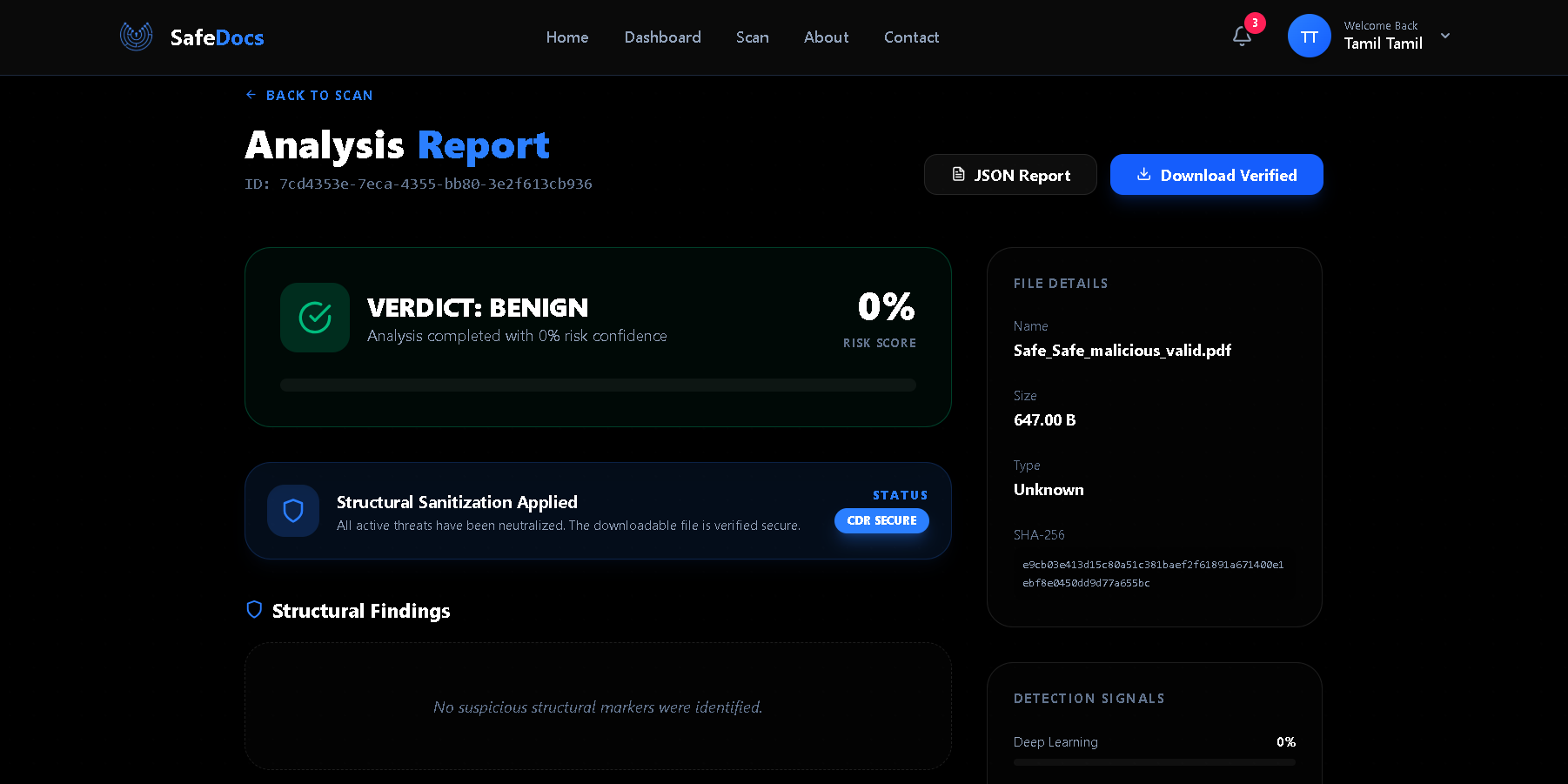1568x784 pixels.
Task: Go to the Home menu item
Action: coord(567,37)
